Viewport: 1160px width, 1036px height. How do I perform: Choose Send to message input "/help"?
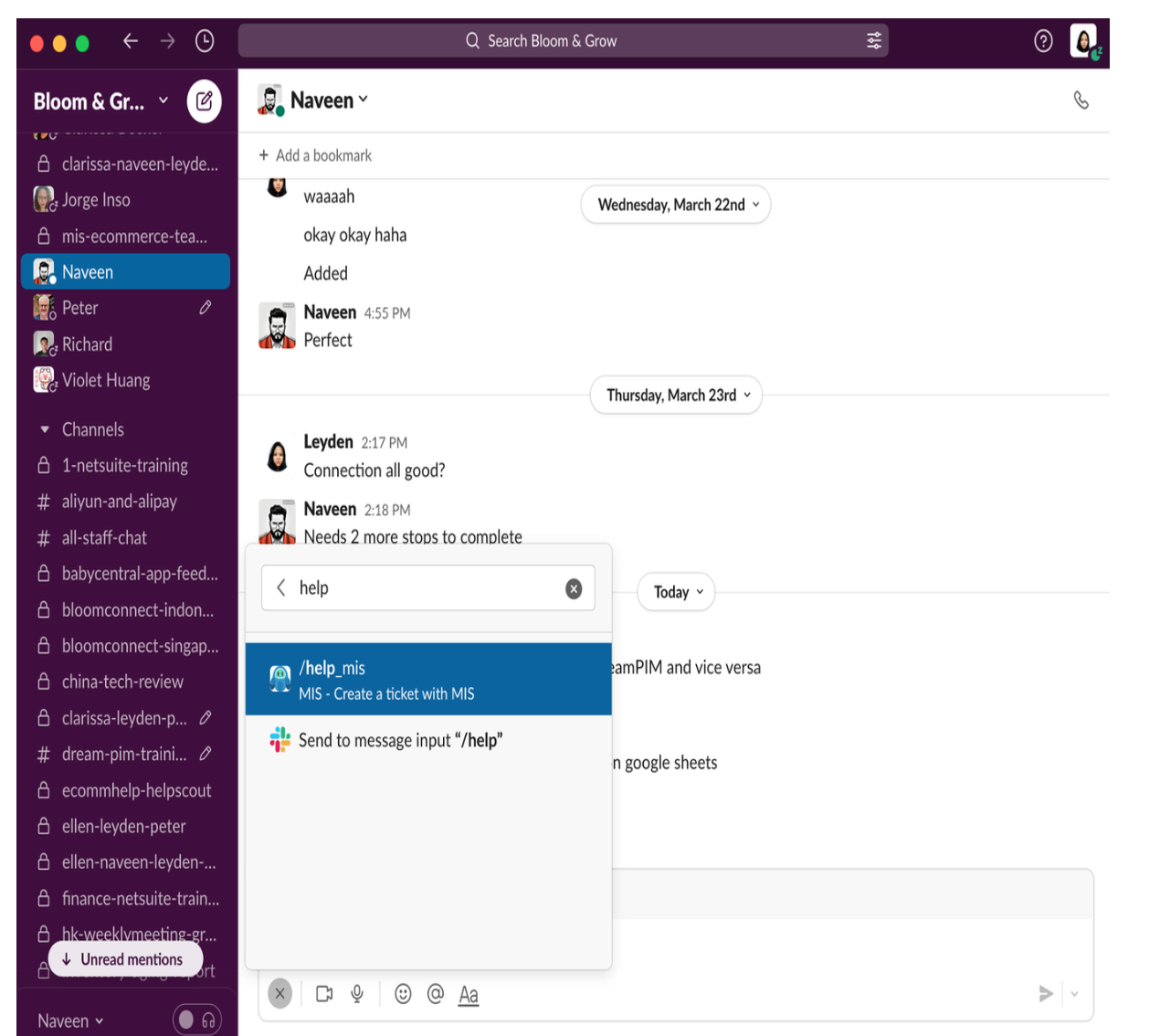(428, 740)
